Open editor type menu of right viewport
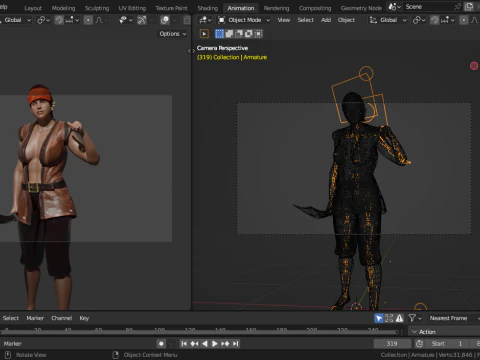 coord(205,20)
